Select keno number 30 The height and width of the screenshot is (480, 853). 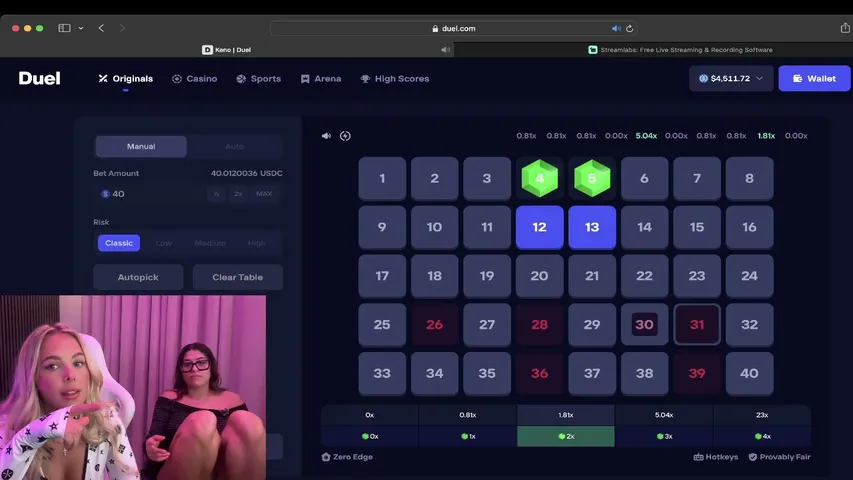coord(645,324)
